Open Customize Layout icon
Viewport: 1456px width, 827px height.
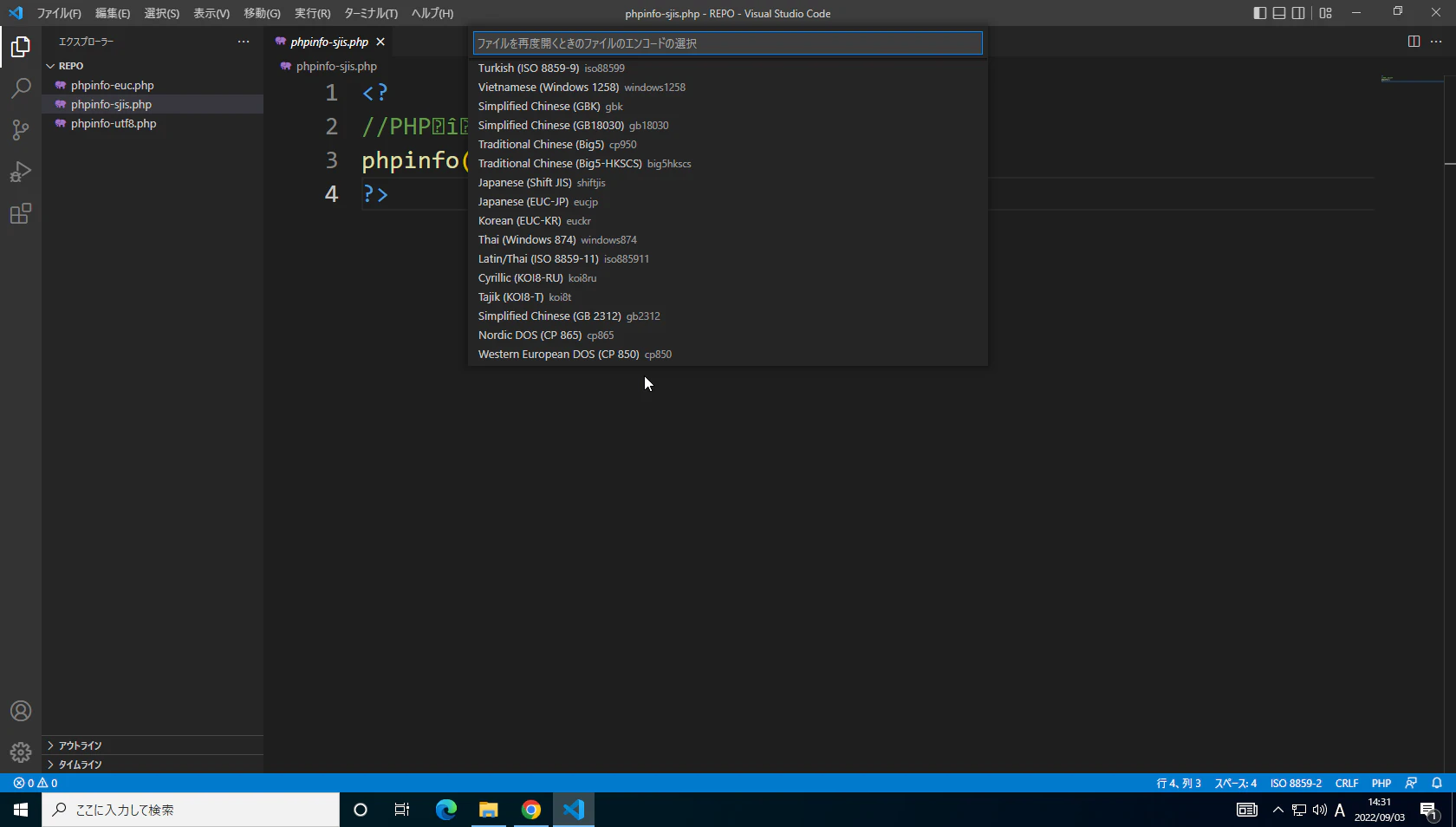(x=1325, y=13)
